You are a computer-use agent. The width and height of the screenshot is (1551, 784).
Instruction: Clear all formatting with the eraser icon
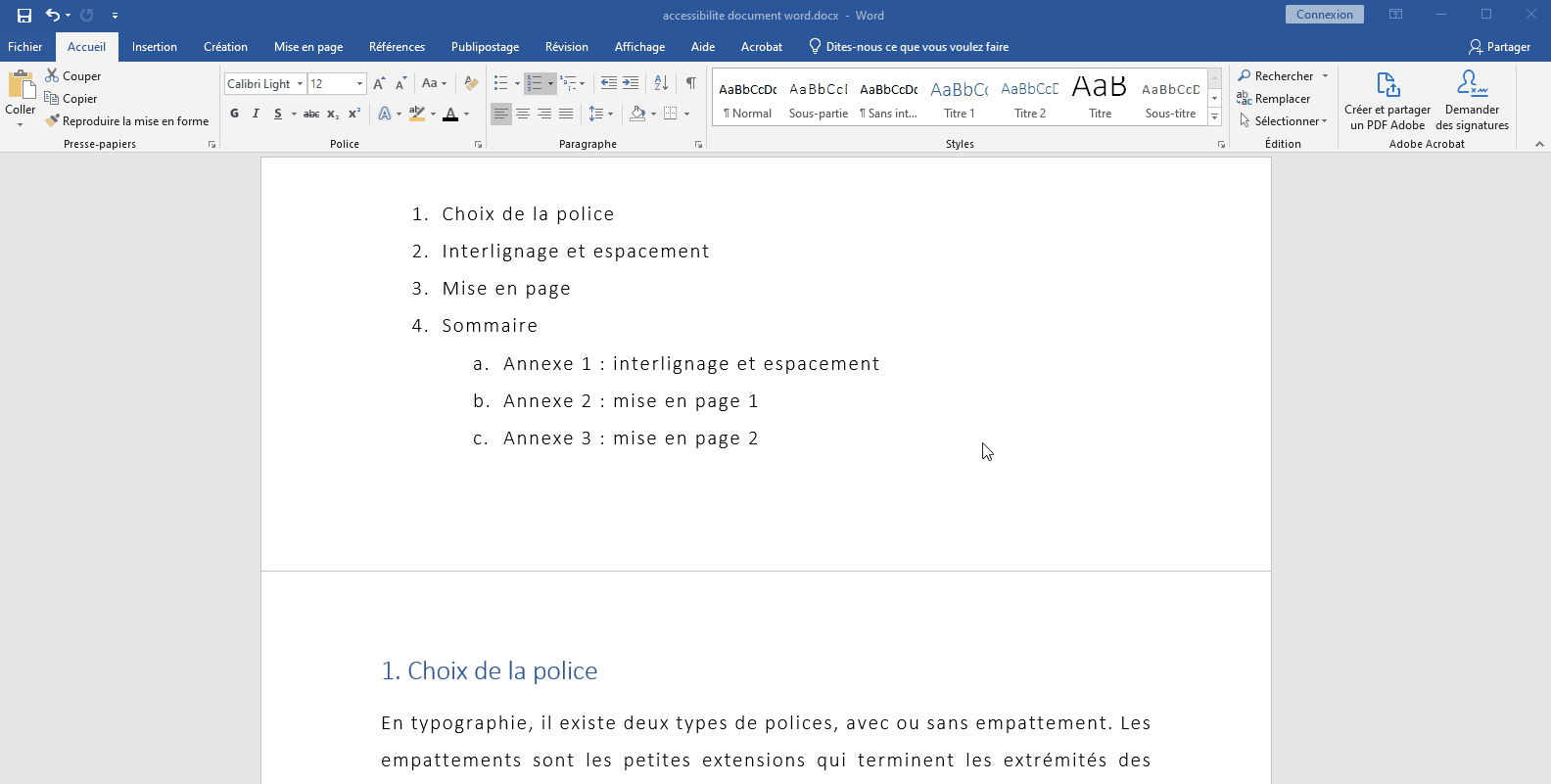coord(471,84)
